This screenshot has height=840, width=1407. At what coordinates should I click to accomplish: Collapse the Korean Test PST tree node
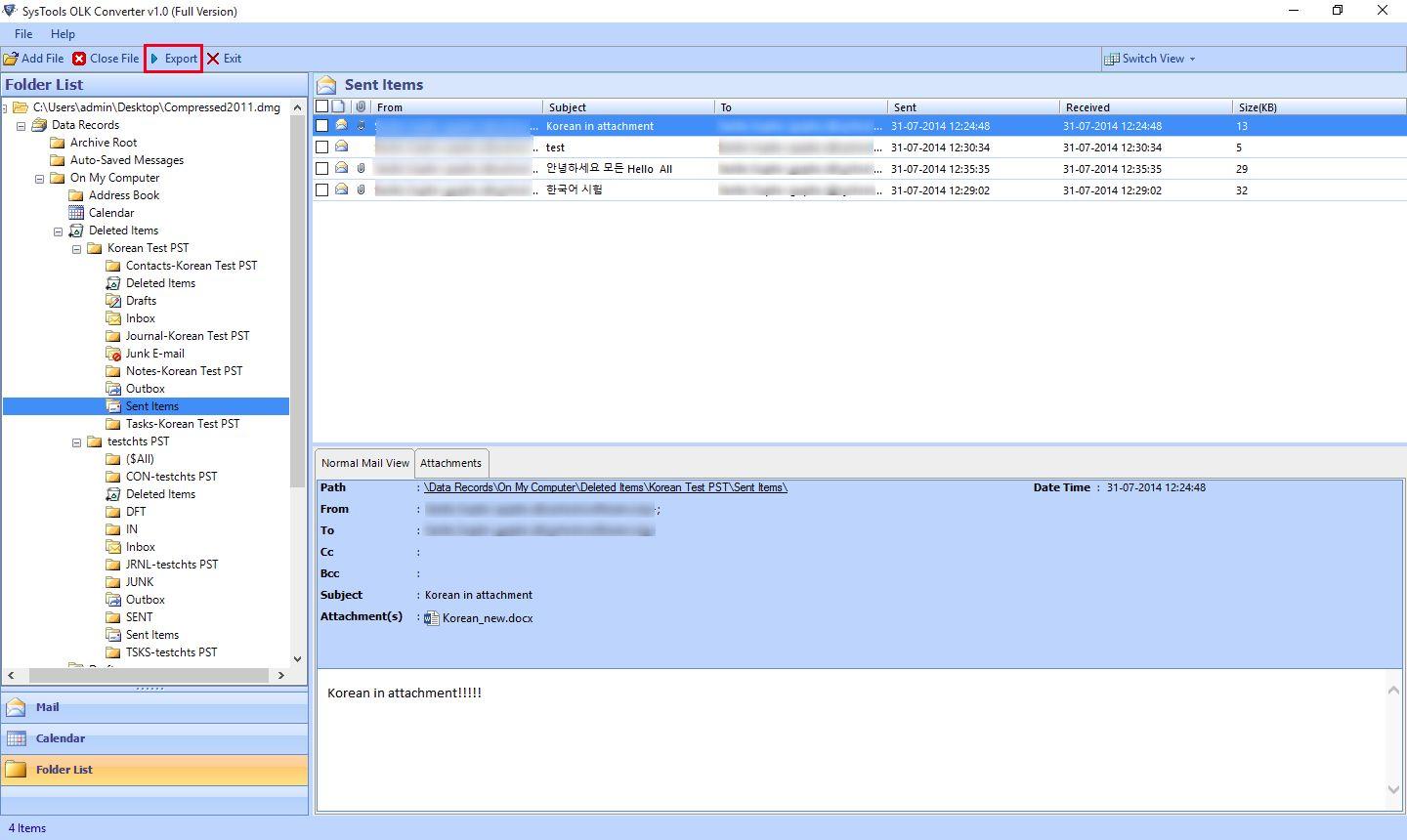pyautogui.click(x=77, y=249)
